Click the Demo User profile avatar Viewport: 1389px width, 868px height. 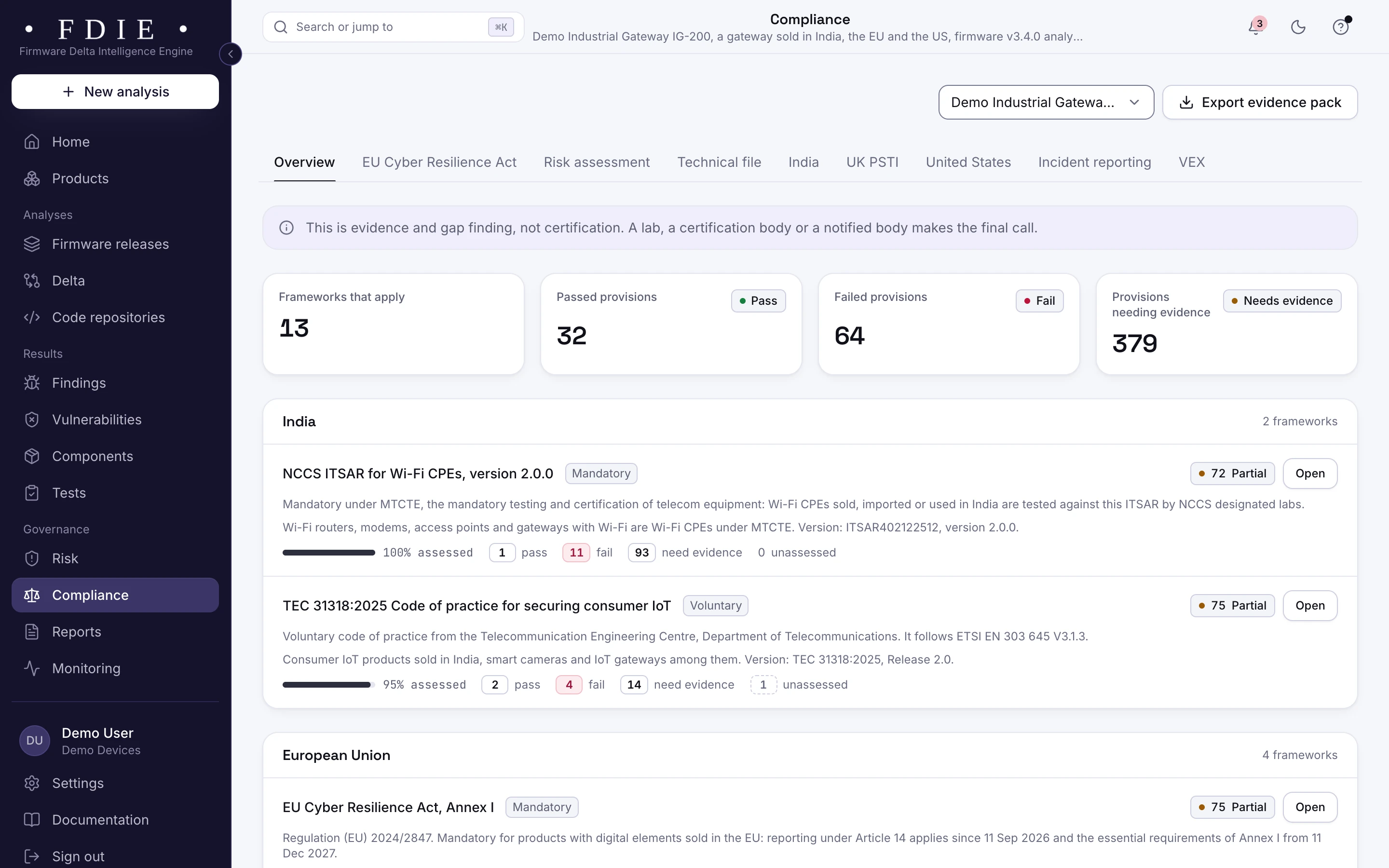[34, 741]
